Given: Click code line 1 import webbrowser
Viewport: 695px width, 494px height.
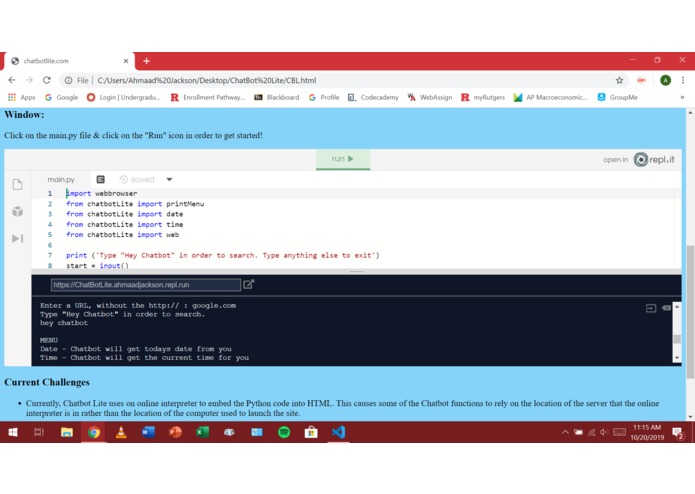Looking at the screenshot, I should pos(102,193).
